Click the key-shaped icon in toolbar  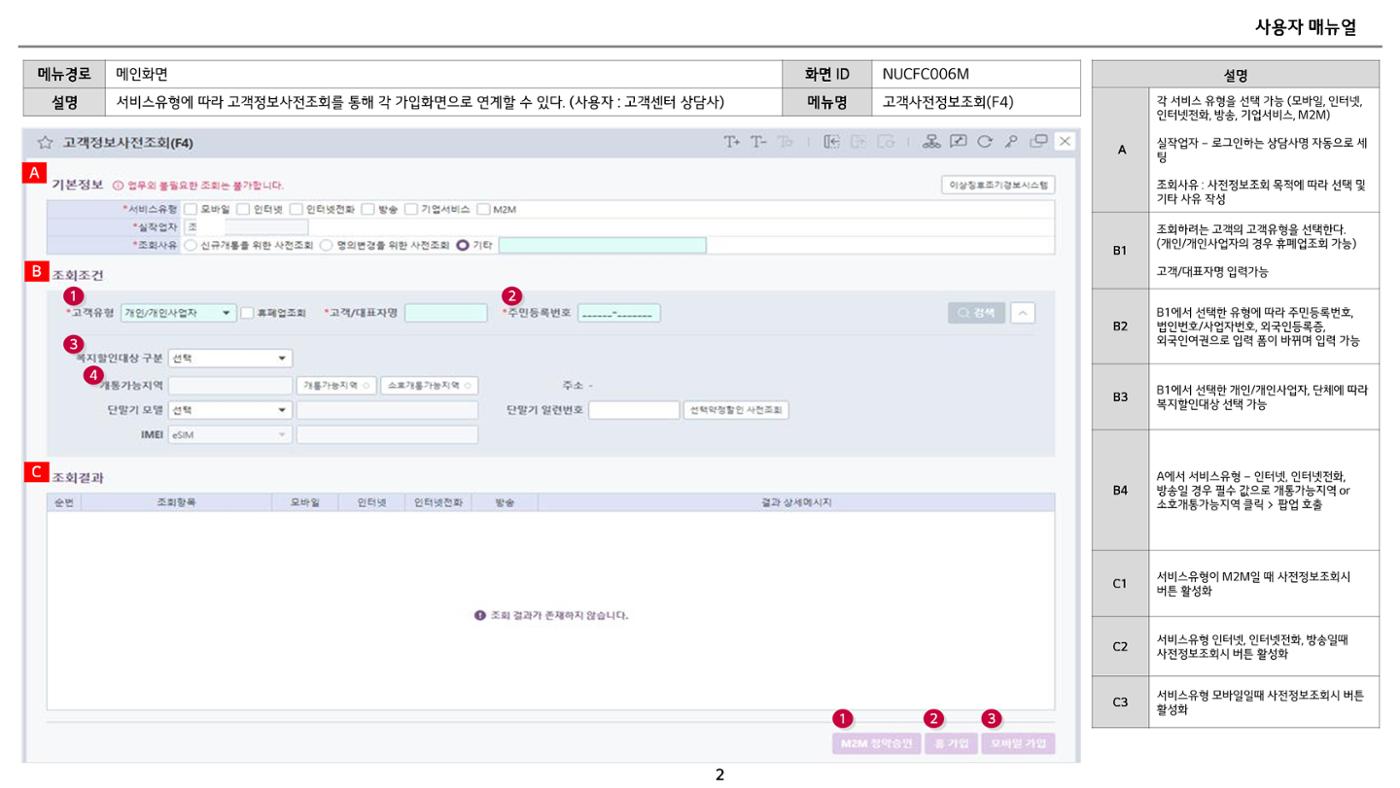coord(1012,142)
